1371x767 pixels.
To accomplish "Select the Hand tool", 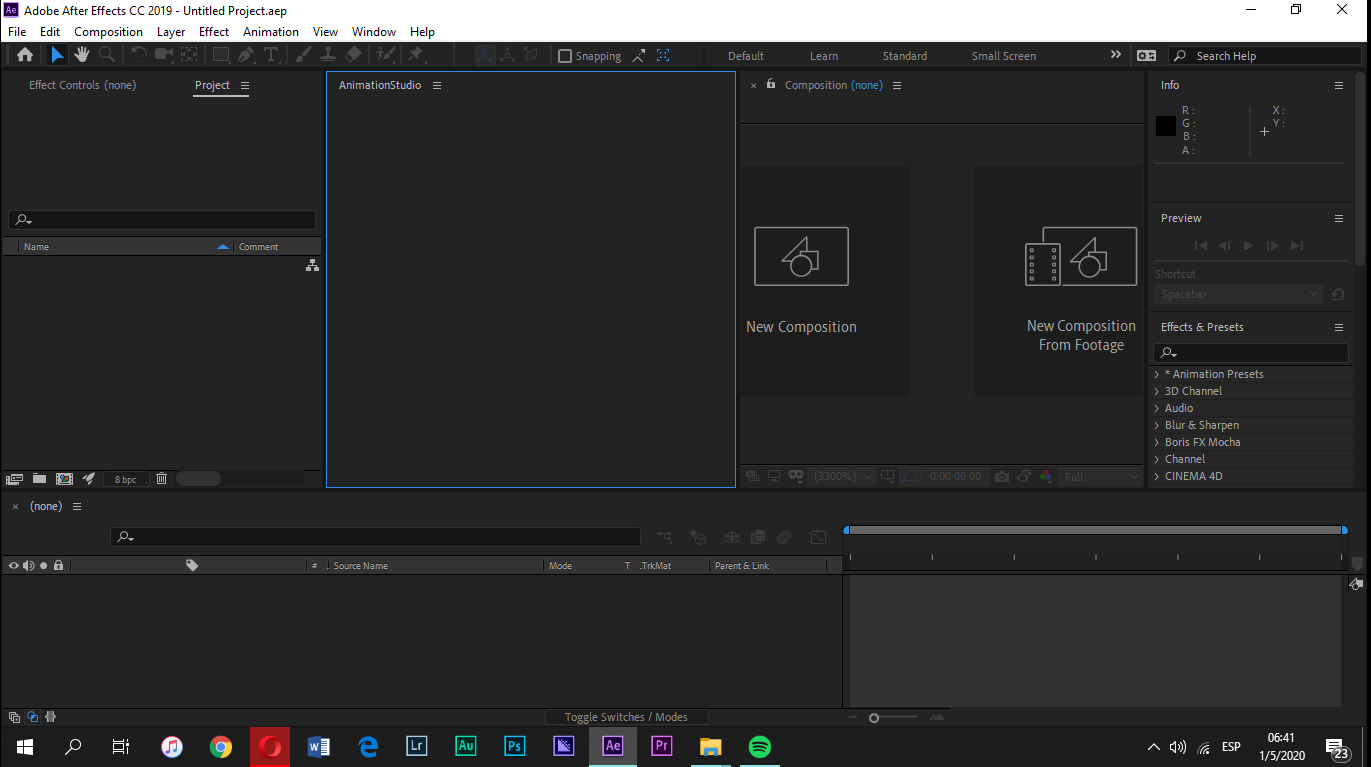I will point(81,55).
